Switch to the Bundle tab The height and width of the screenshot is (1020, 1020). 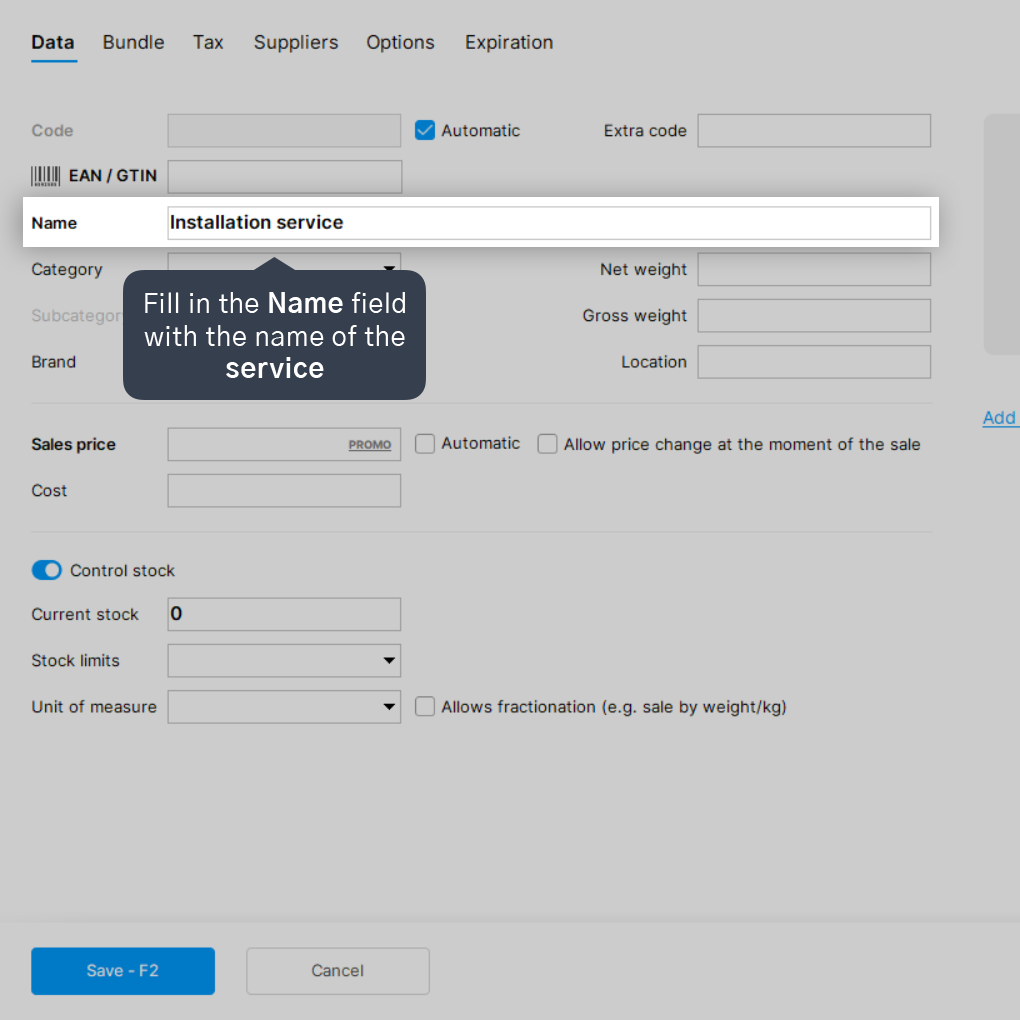pyautogui.click(x=133, y=42)
